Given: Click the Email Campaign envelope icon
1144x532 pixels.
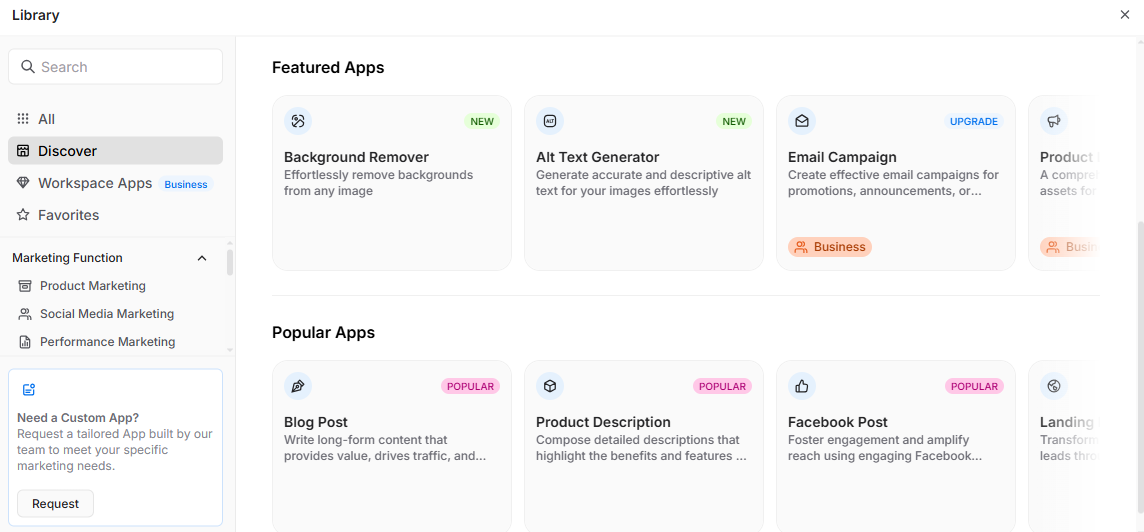Looking at the screenshot, I should coord(802,122).
